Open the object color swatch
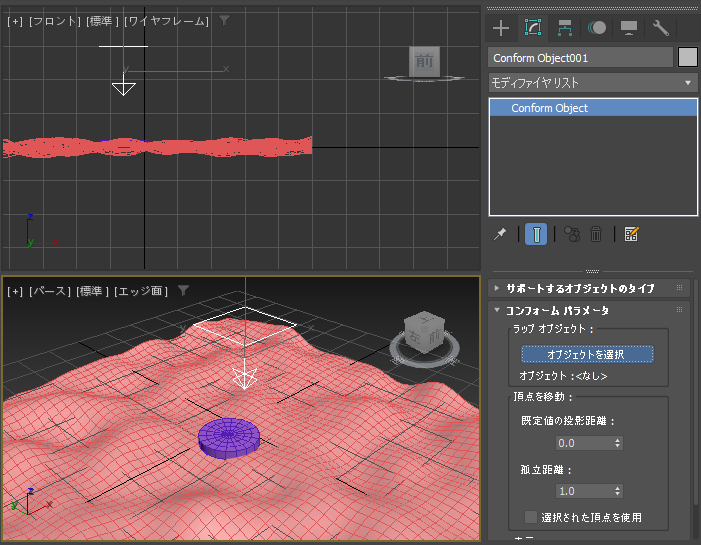The height and width of the screenshot is (545, 701). click(x=688, y=58)
